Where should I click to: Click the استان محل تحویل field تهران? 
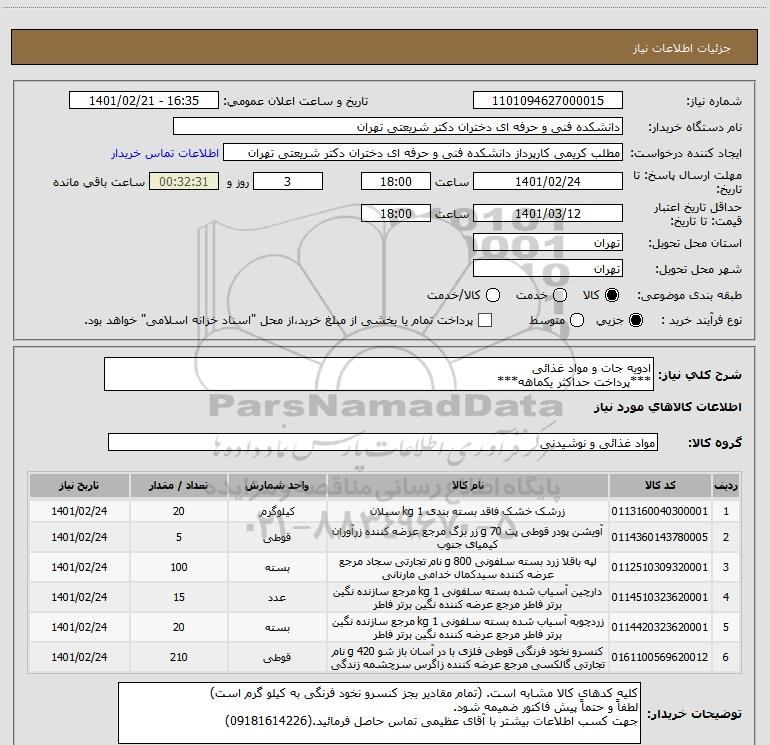pos(548,243)
